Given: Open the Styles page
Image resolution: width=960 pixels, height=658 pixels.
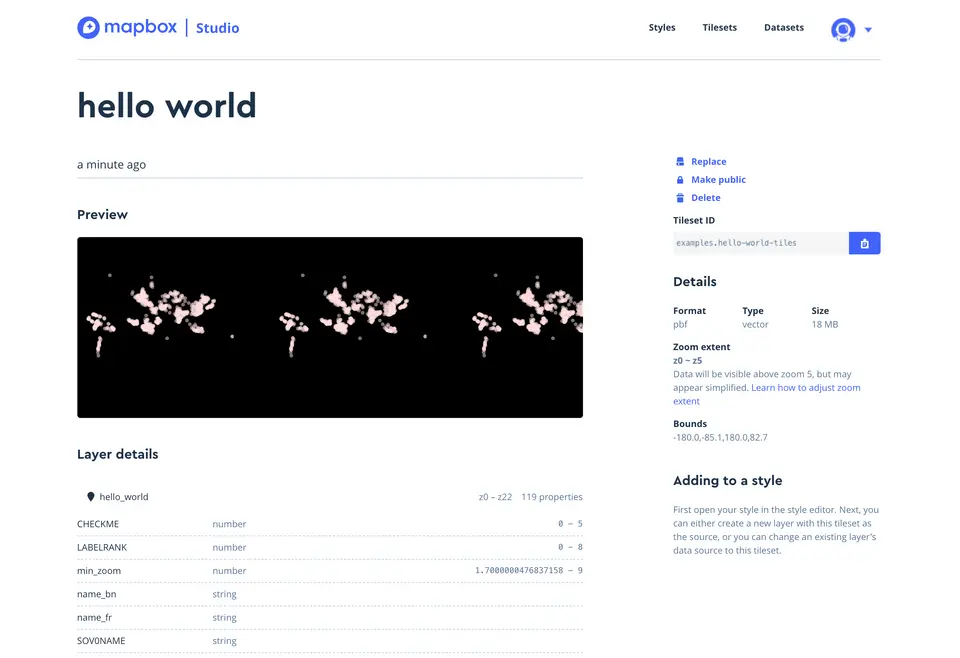Looking at the screenshot, I should [662, 28].
